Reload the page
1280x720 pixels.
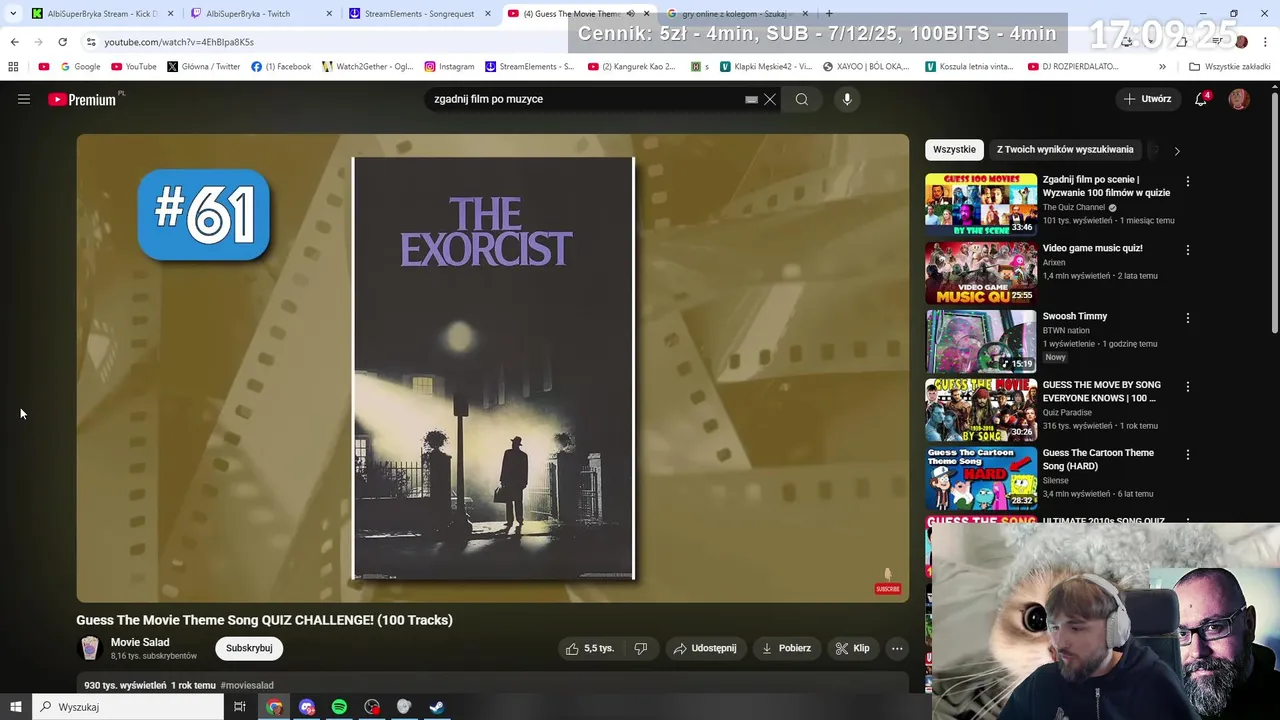pyautogui.click(x=62, y=42)
